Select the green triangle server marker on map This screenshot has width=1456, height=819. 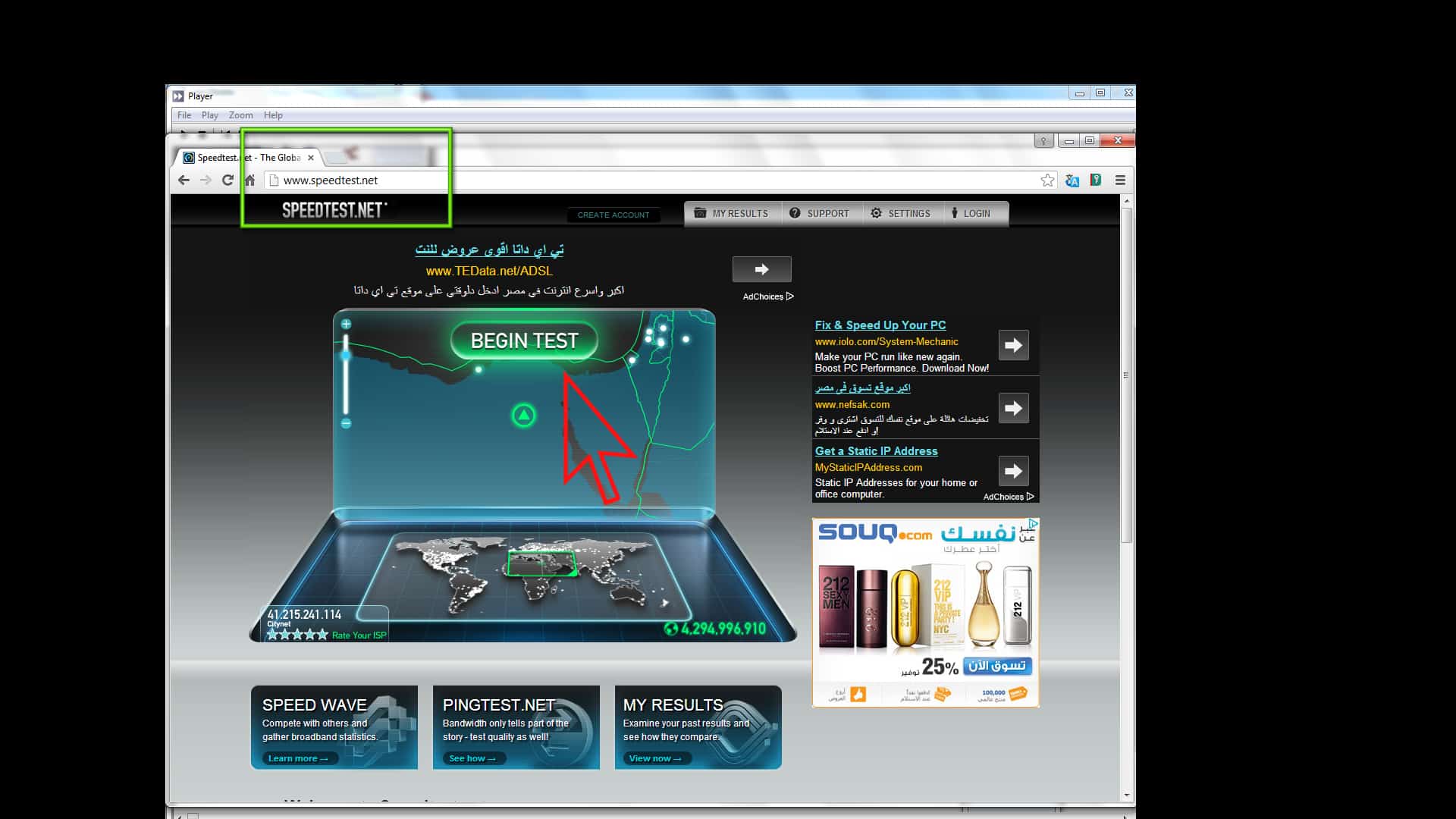click(x=523, y=415)
